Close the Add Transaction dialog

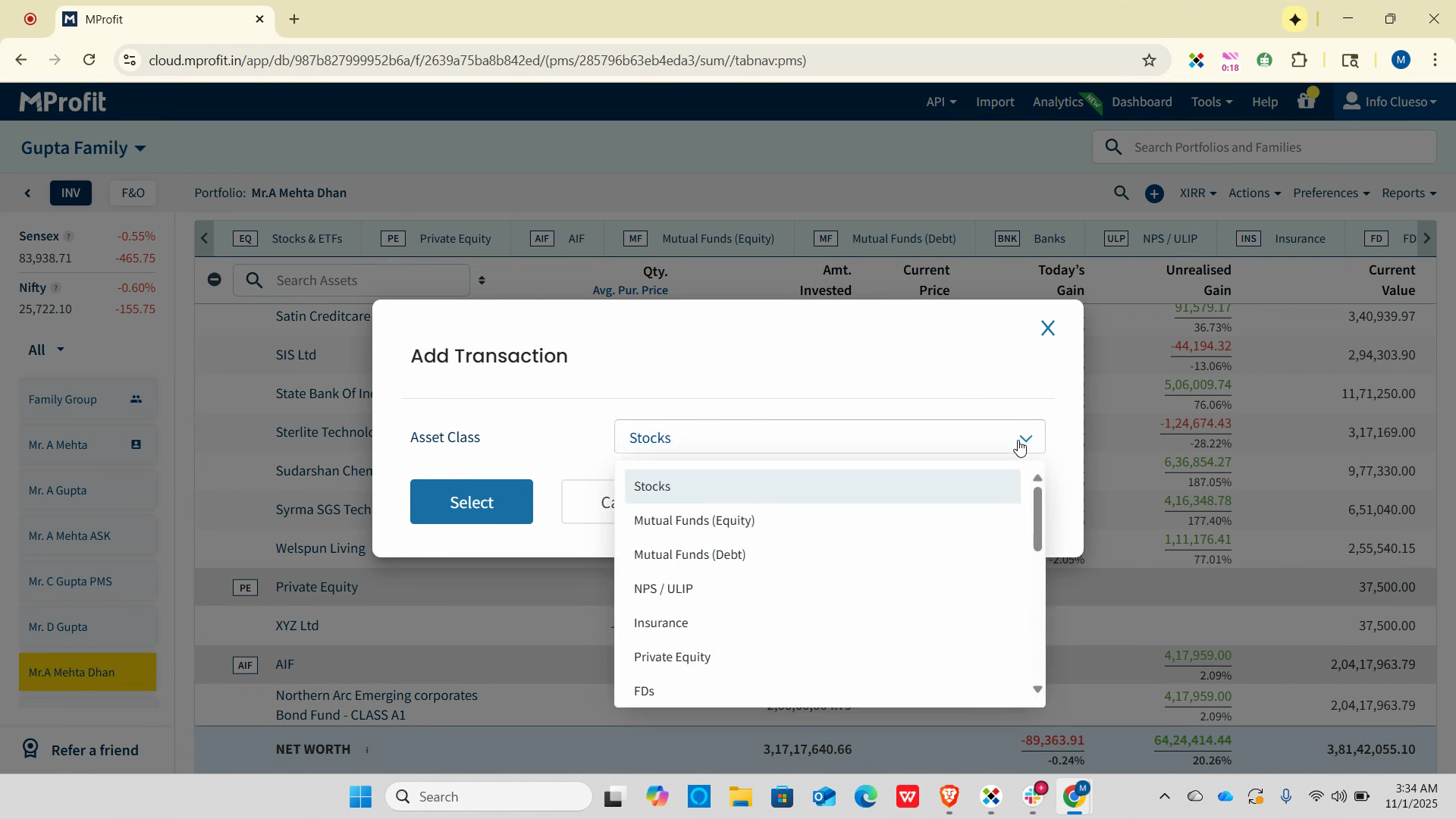tap(1047, 328)
